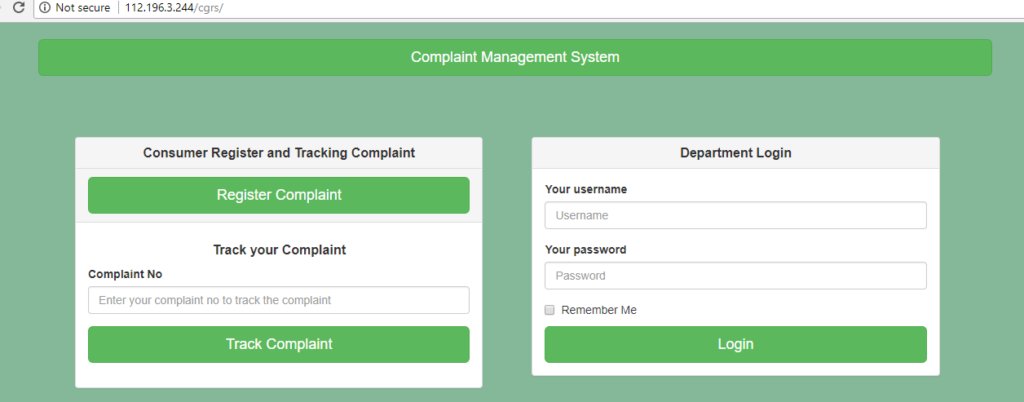
Task: Click the Consumer Register and Tracking Complaint header
Action: click(x=279, y=153)
